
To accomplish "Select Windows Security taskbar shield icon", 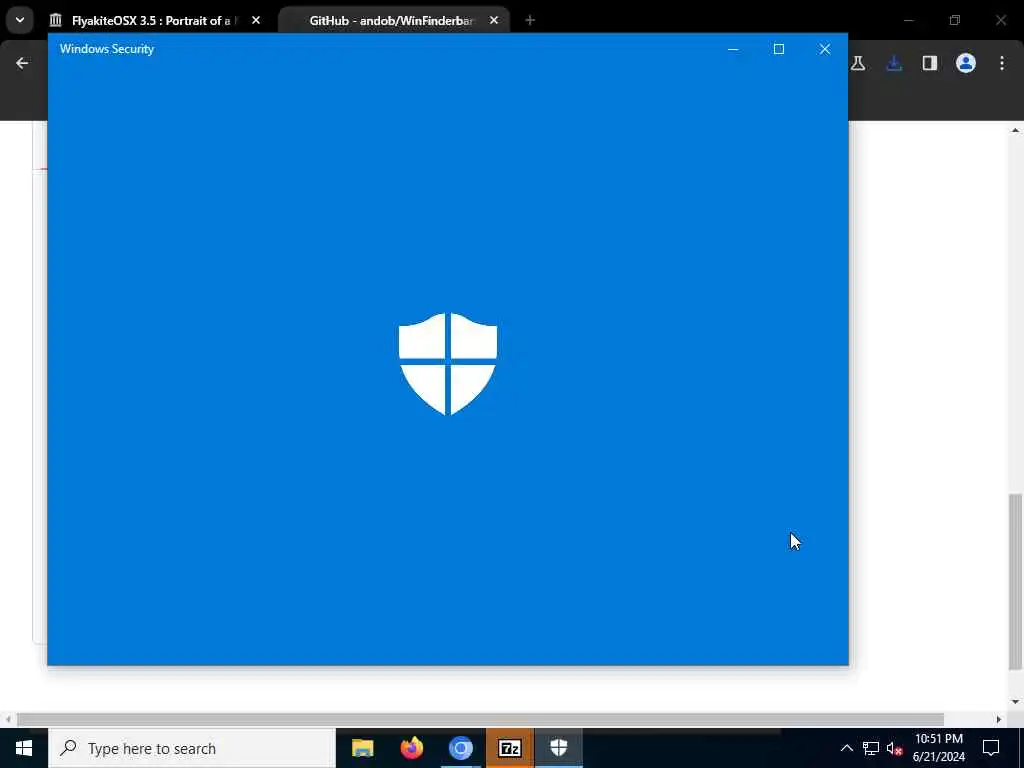I will tap(558, 748).
